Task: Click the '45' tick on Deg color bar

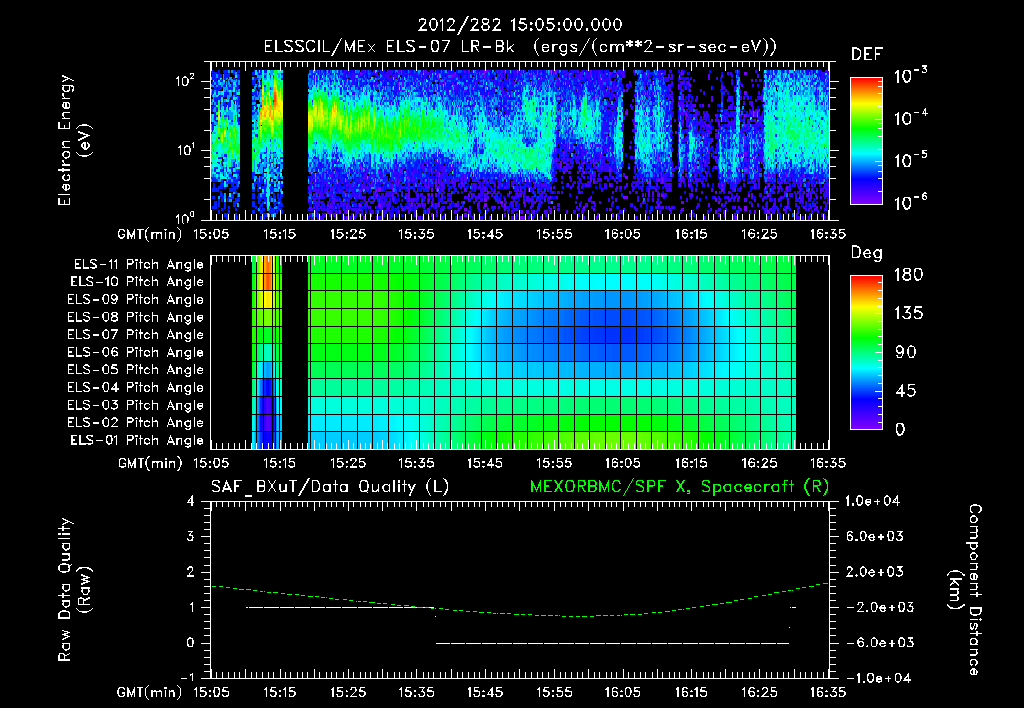Action: coord(906,391)
